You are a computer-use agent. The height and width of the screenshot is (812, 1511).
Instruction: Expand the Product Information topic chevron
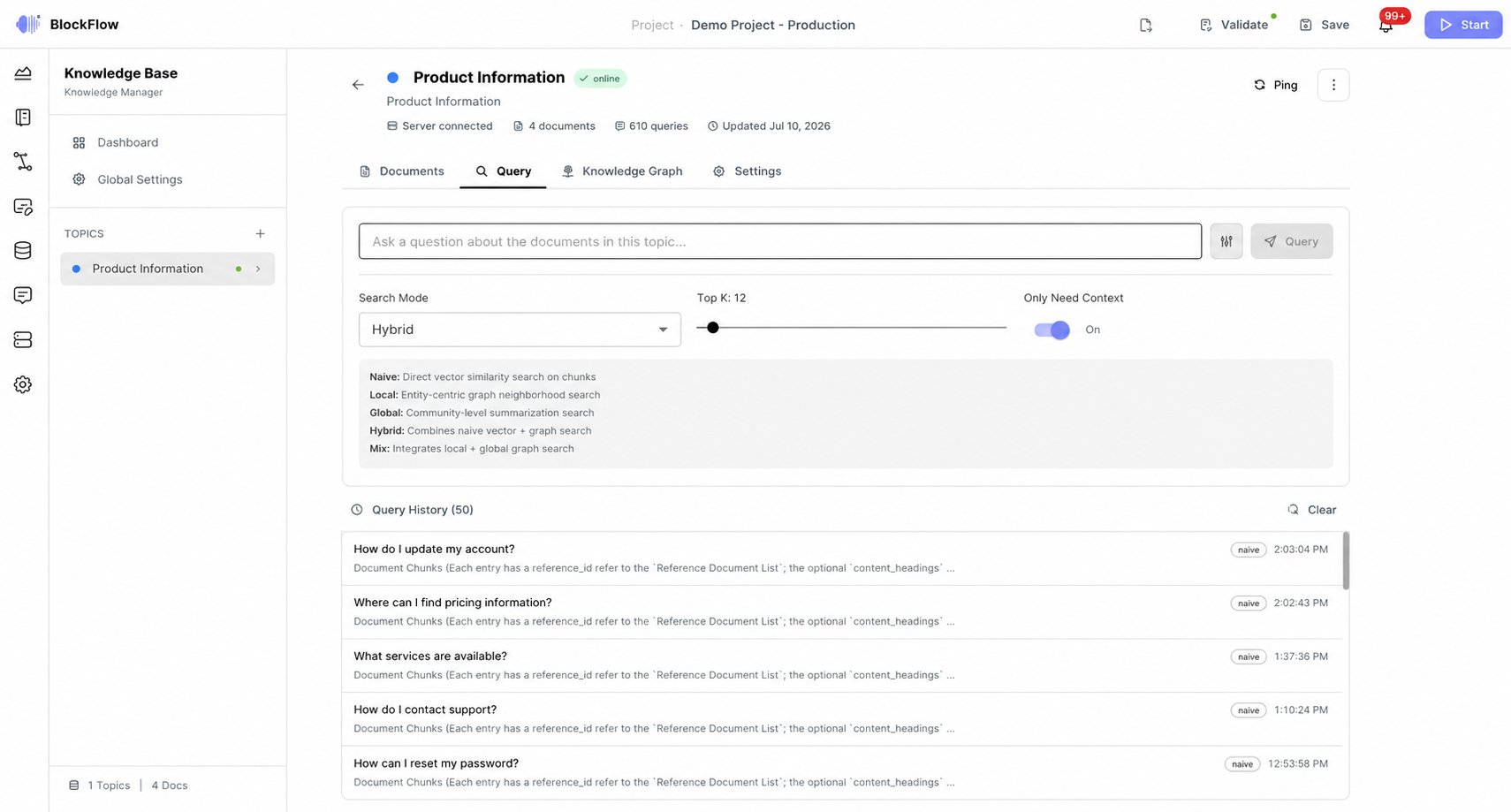(258, 269)
